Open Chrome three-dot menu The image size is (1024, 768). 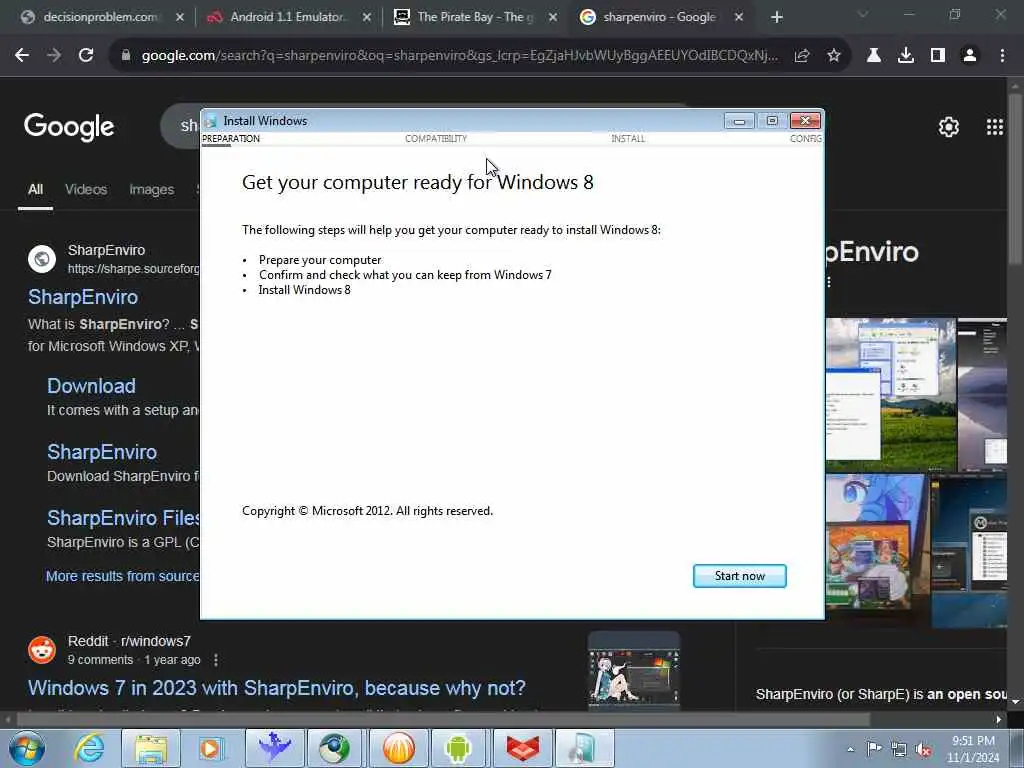pos(1002,56)
